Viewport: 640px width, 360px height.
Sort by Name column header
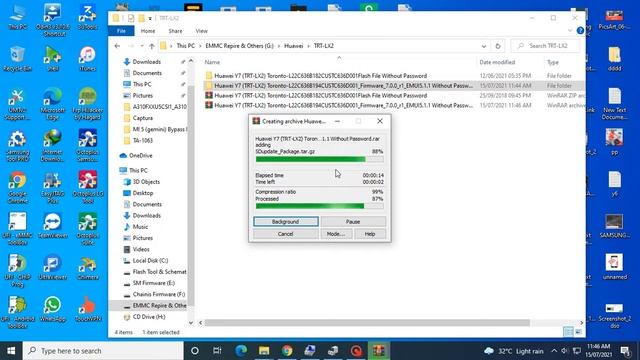tap(212, 62)
